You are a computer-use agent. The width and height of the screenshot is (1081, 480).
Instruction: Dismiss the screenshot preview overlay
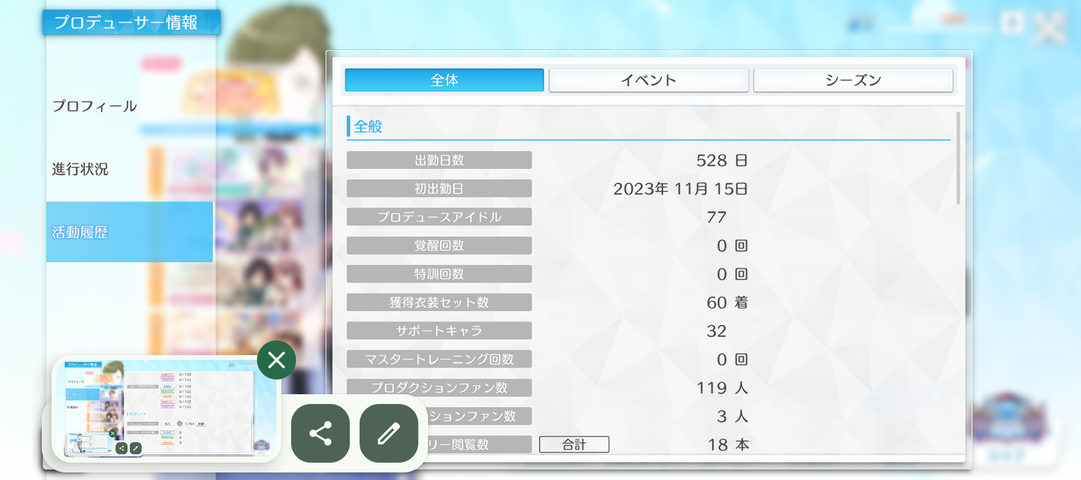click(x=276, y=360)
